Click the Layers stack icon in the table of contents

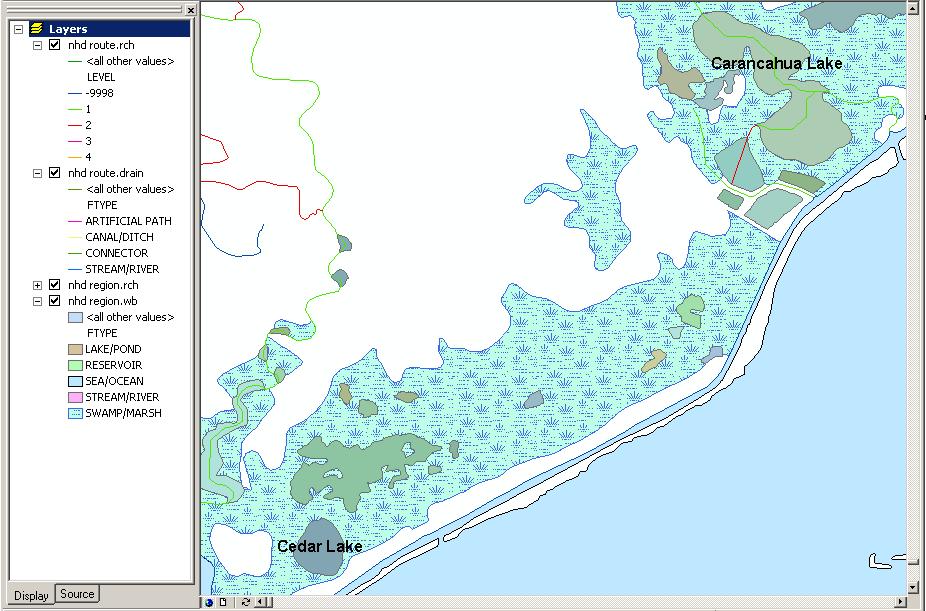coord(37,29)
